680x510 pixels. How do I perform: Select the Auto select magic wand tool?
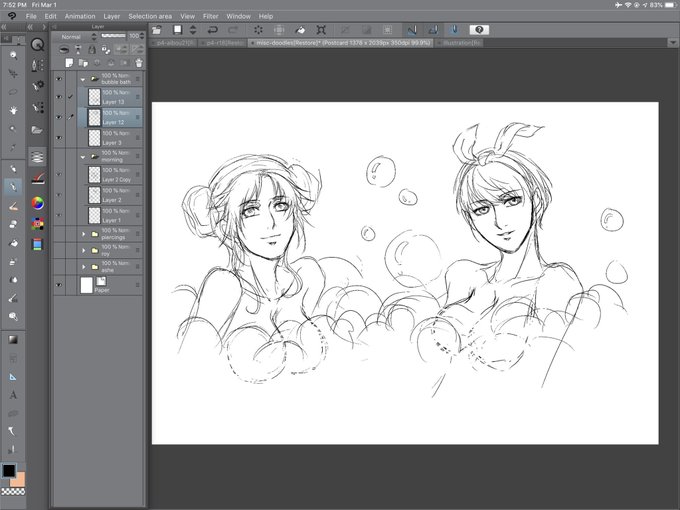(x=13, y=129)
